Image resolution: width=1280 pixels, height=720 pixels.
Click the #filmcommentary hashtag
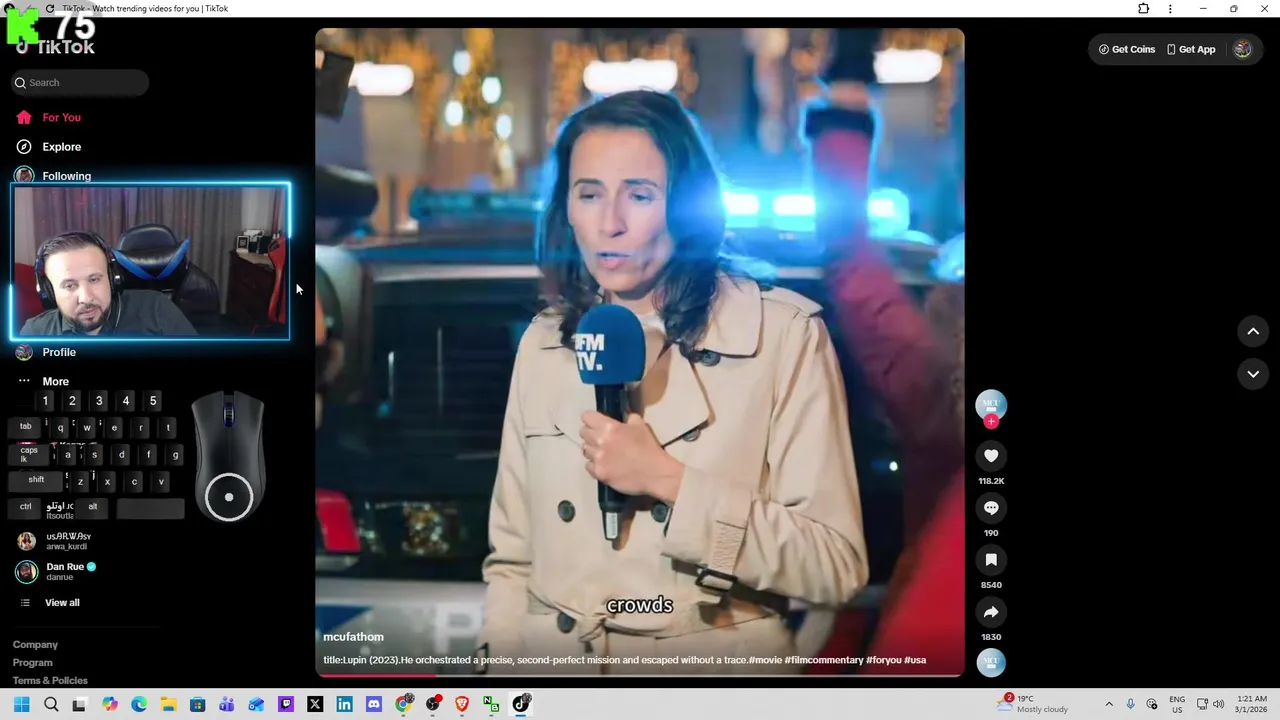pyautogui.click(x=823, y=660)
